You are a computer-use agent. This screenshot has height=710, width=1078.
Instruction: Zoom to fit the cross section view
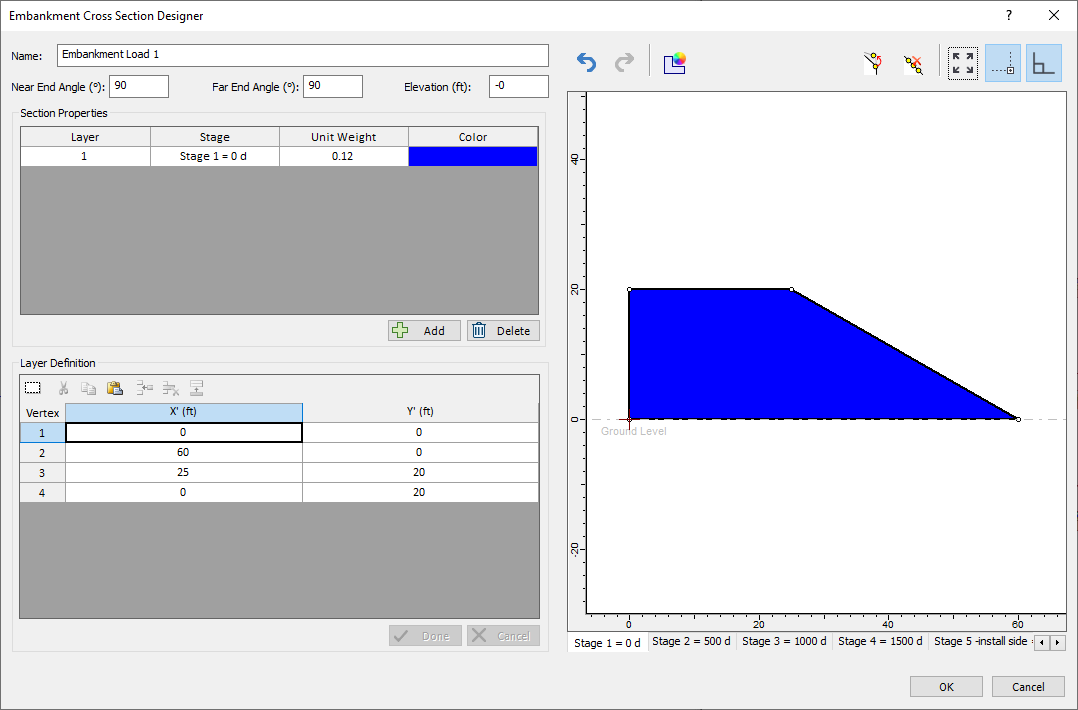point(962,62)
